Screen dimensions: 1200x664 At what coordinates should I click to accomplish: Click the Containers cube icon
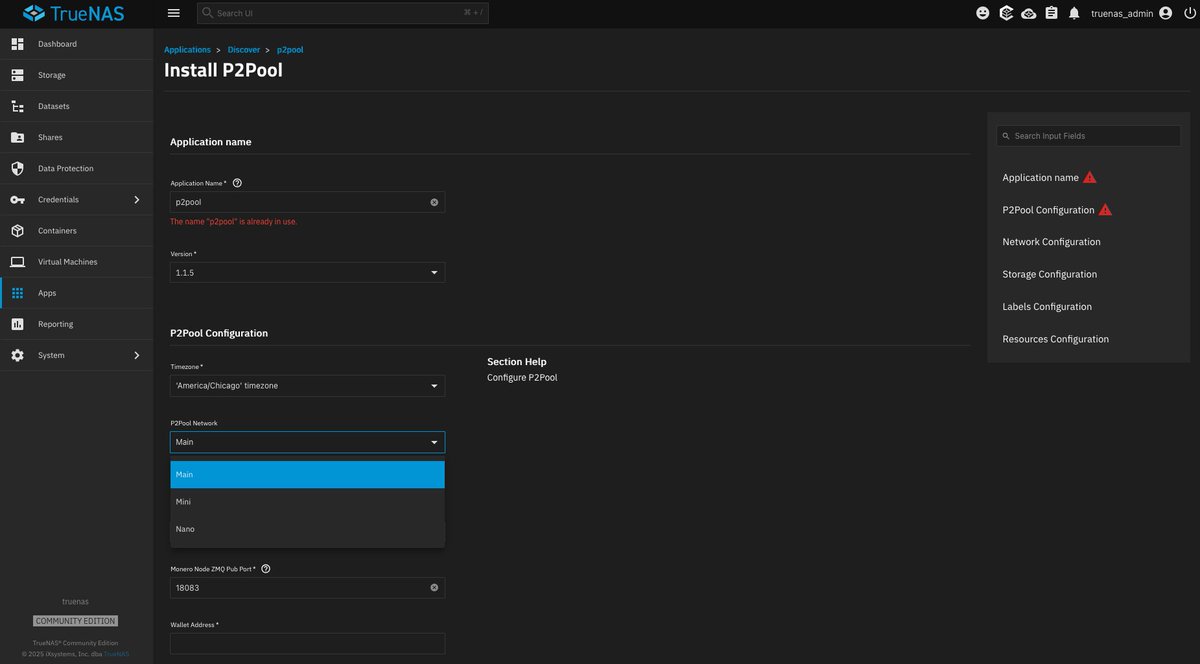tap(17, 230)
